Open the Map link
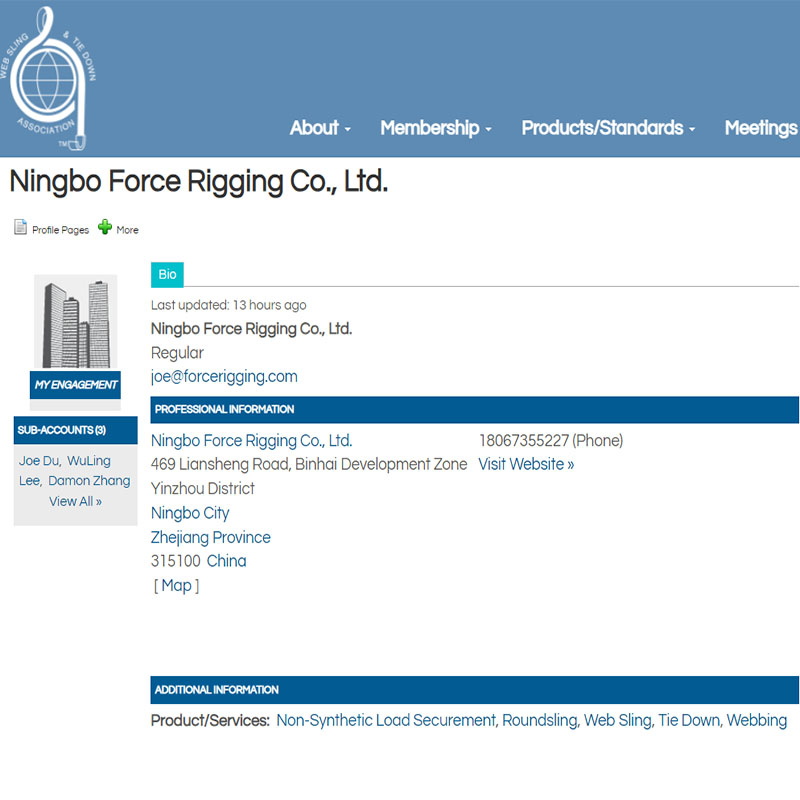This screenshot has height=800, width=800. pos(176,586)
